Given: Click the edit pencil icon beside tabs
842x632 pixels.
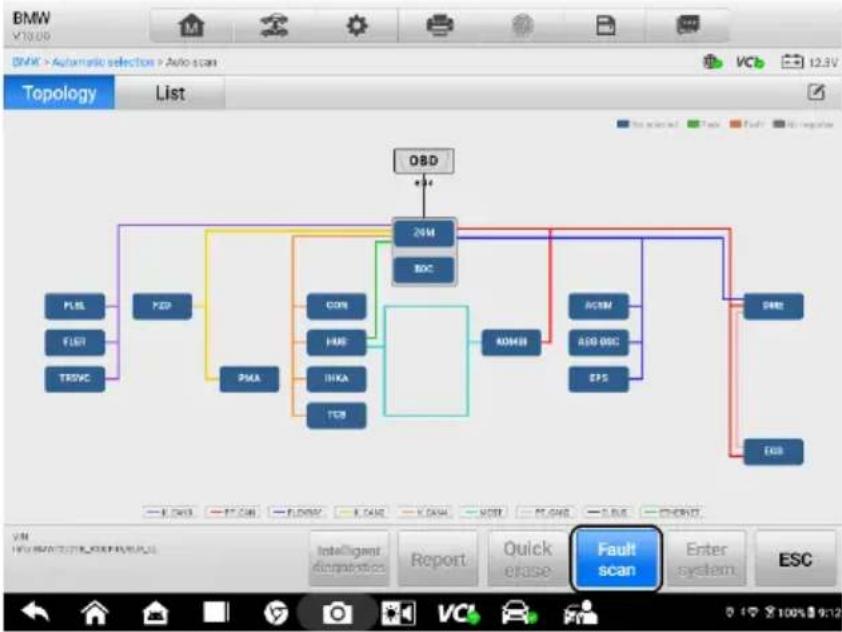Looking at the screenshot, I should [x=816, y=92].
